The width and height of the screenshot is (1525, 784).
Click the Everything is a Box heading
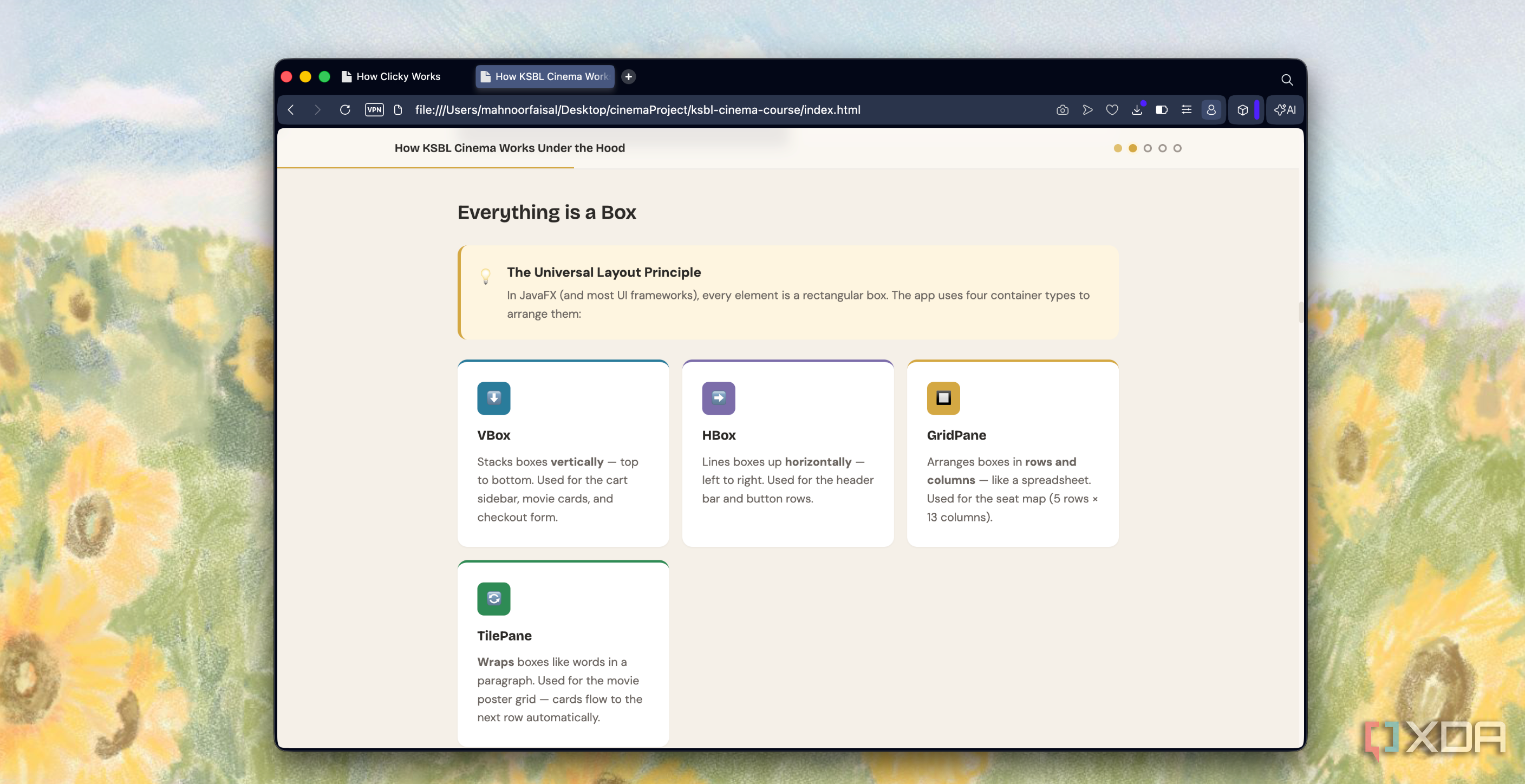click(x=546, y=212)
